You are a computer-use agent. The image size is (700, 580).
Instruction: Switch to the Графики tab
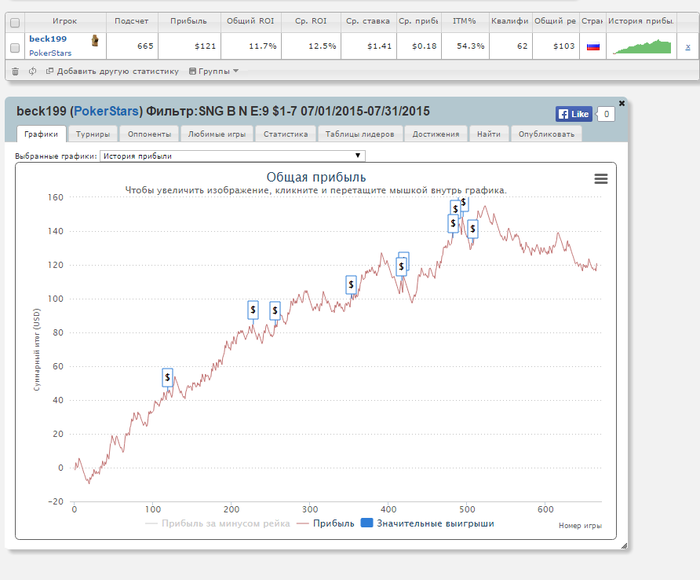click(x=41, y=134)
